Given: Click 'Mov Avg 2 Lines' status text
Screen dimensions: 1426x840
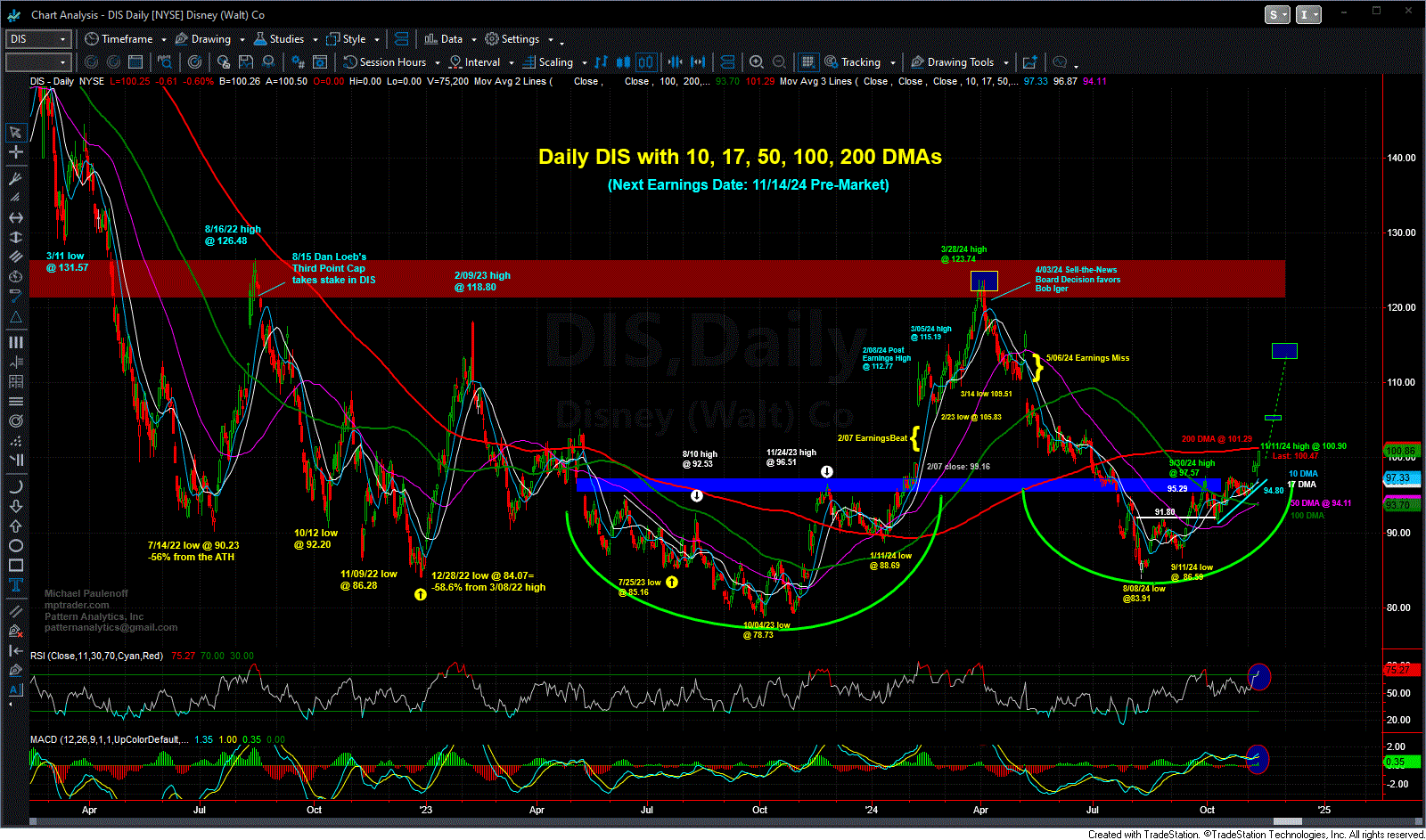Looking at the screenshot, I should click(x=510, y=81).
